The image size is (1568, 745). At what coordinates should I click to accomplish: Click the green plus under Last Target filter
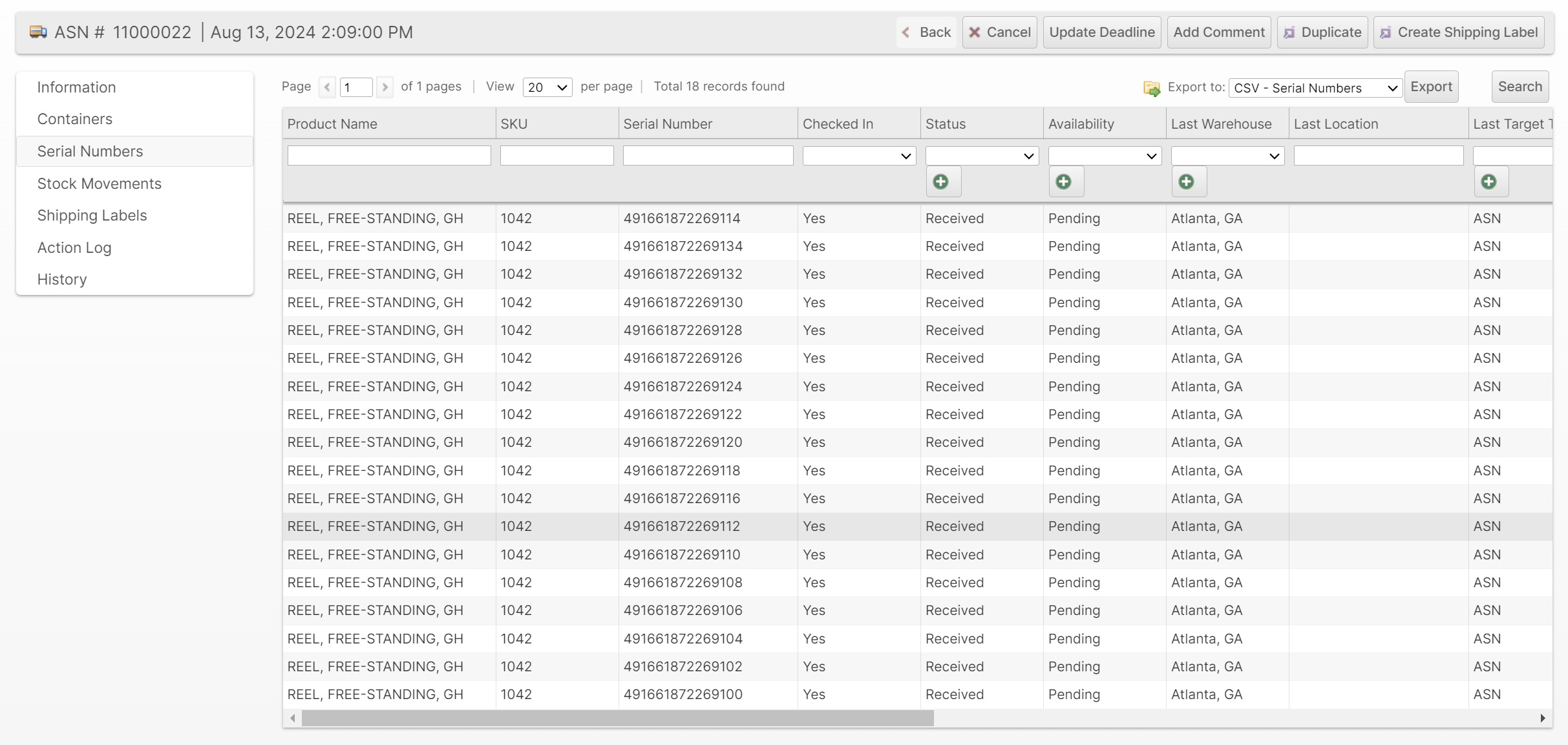[x=1489, y=182]
